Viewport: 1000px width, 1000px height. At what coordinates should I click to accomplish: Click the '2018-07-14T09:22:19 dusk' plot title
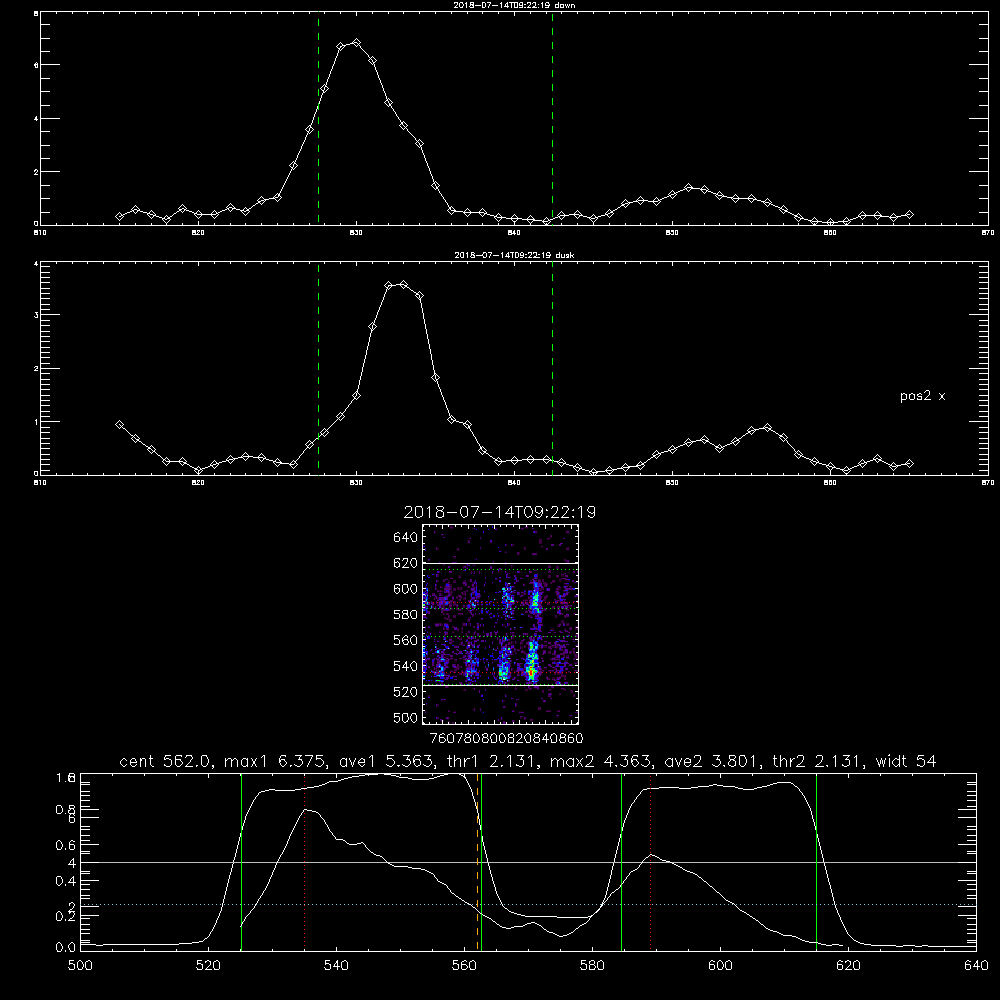click(x=514, y=255)
